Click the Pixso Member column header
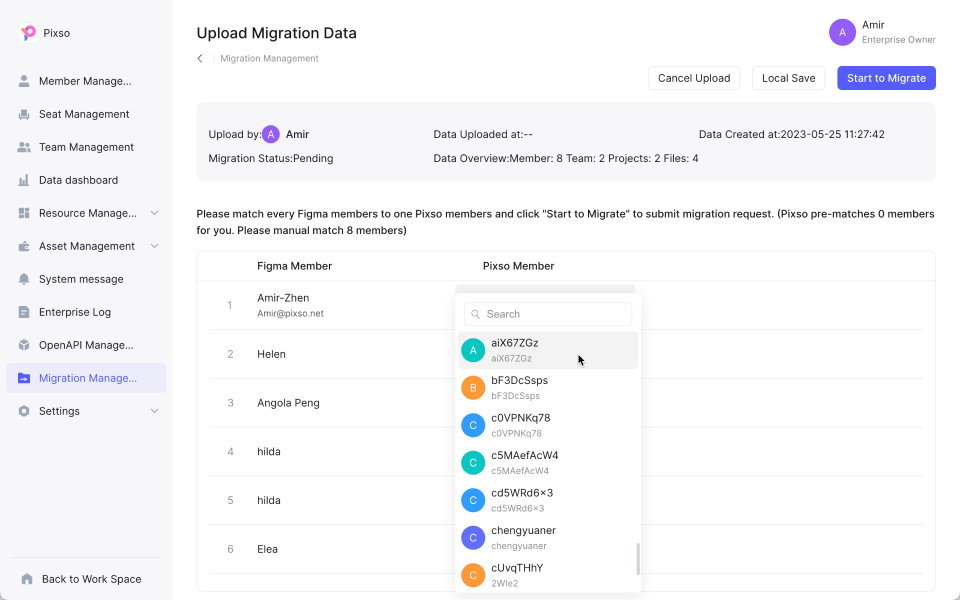 [x=519, y=266]
